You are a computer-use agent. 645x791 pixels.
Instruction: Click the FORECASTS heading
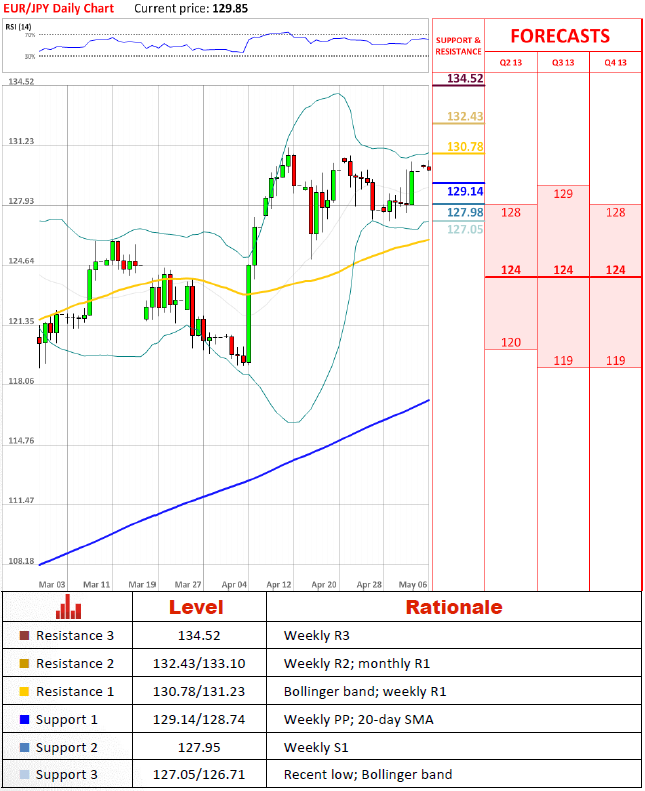click(560, 36)
